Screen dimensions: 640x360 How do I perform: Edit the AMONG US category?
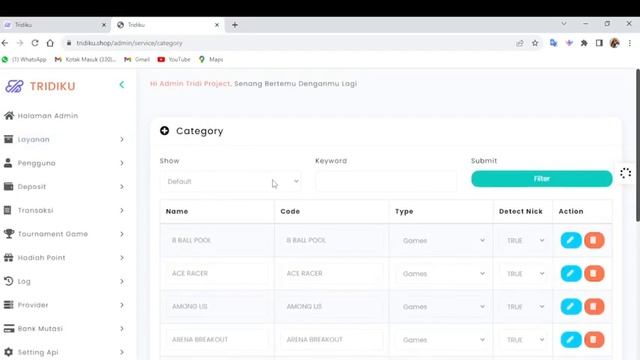(571, 307)
